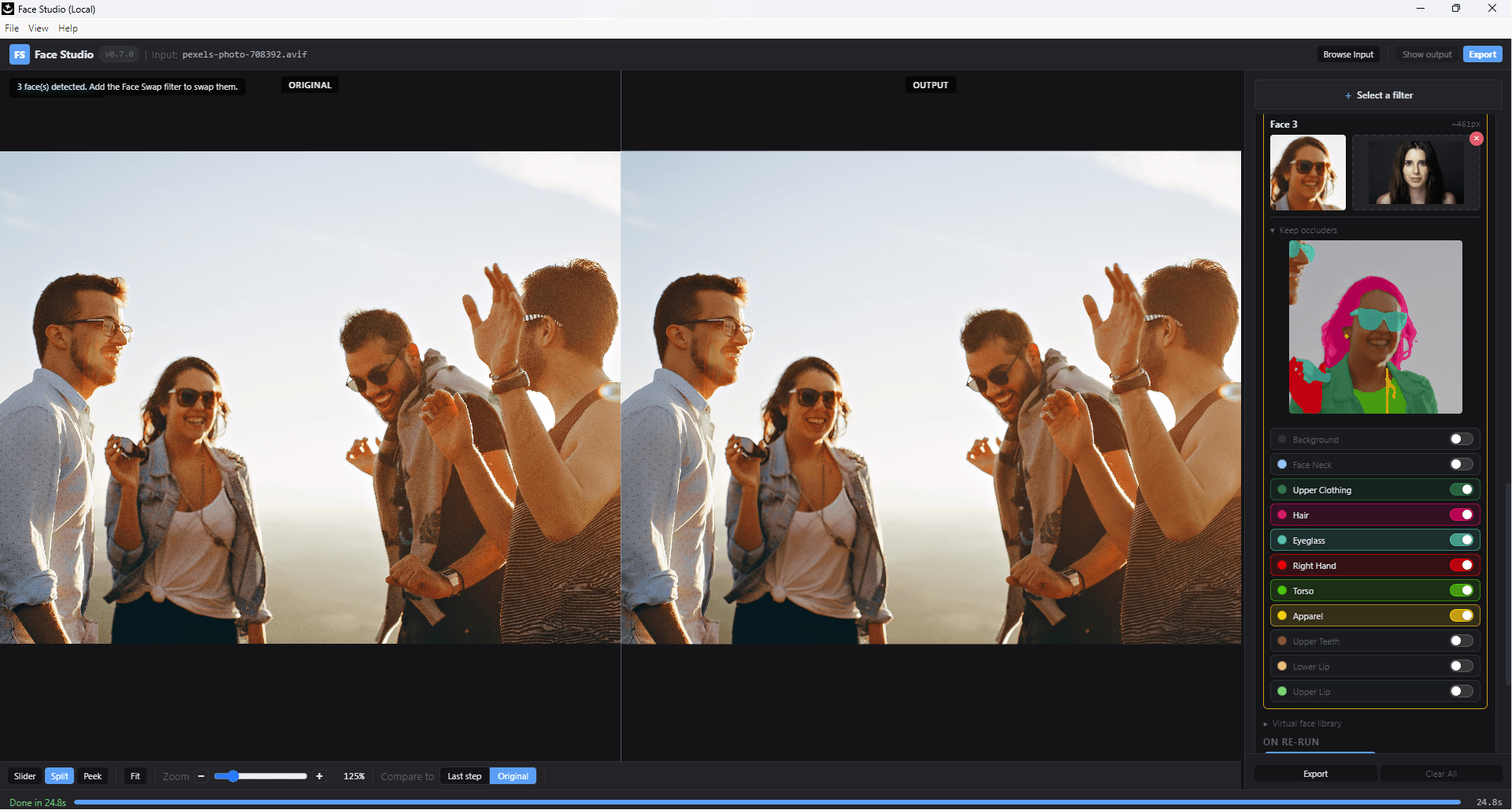Viewport: 1512px width, 810px height.
Task: Enable the Face Neck occluder switch
Action: tap(1462, 465)
